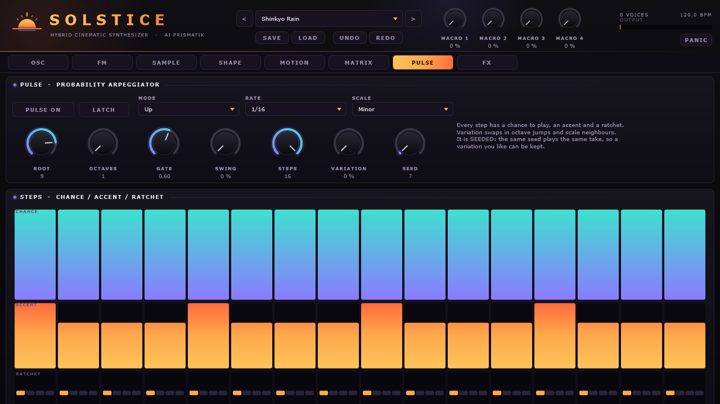
Task: Click the Variation knob
Action: (349, 144)
